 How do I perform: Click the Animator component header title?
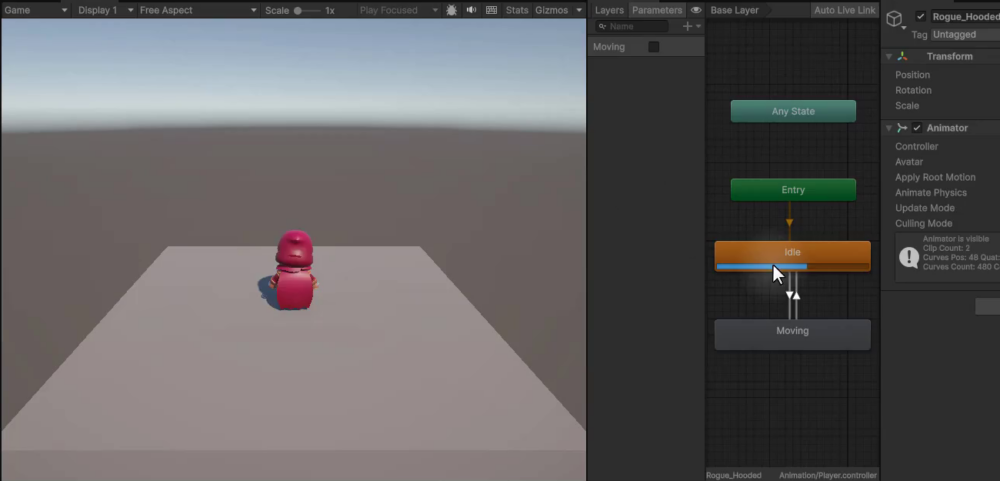(947, 128)
